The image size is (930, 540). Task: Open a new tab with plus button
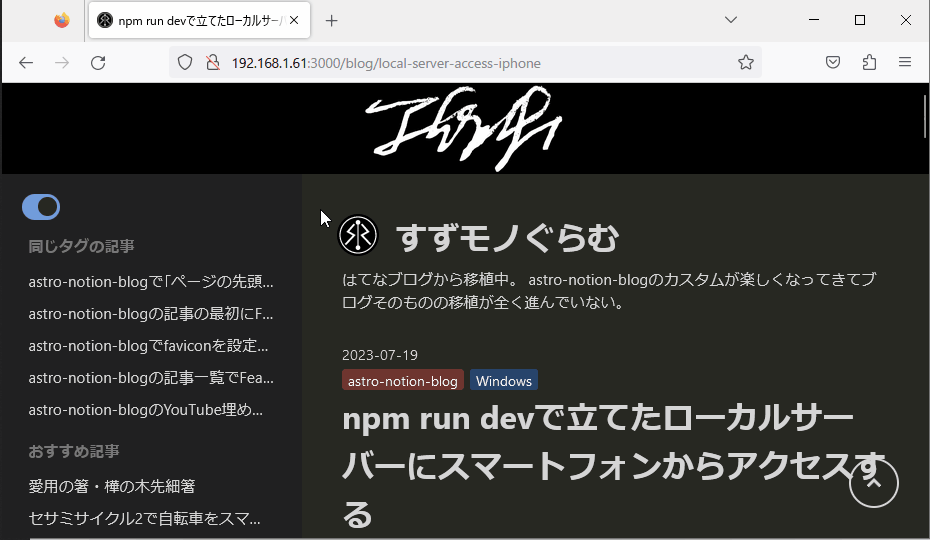point(332,21)
